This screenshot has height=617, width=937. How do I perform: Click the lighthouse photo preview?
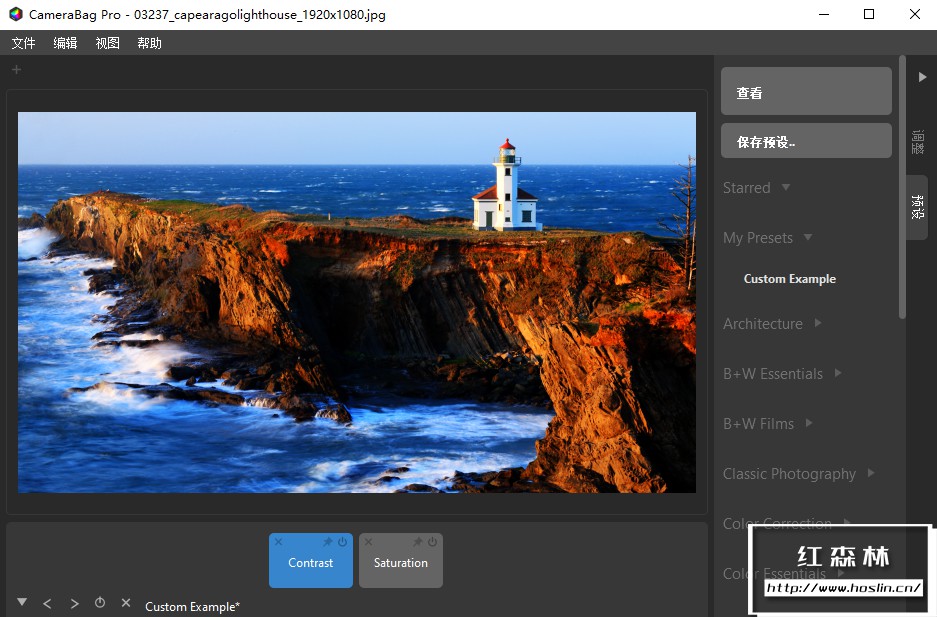coord(357,302)
